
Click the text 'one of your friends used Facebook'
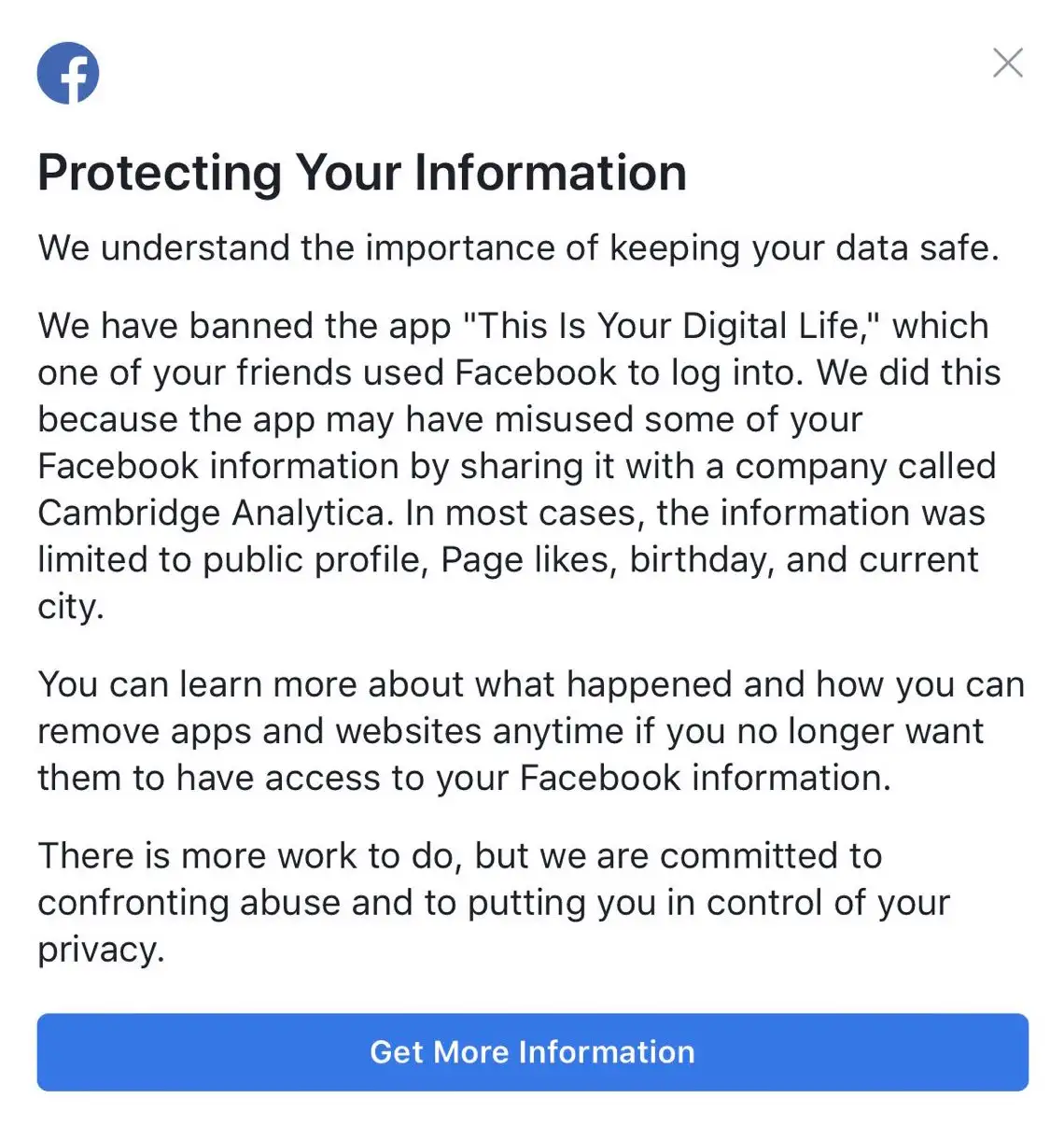(x=327, y=373)
